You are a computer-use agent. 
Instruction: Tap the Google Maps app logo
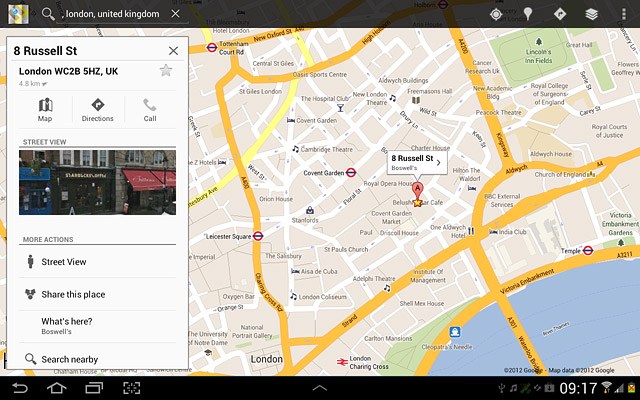click(x=17, y=14)
